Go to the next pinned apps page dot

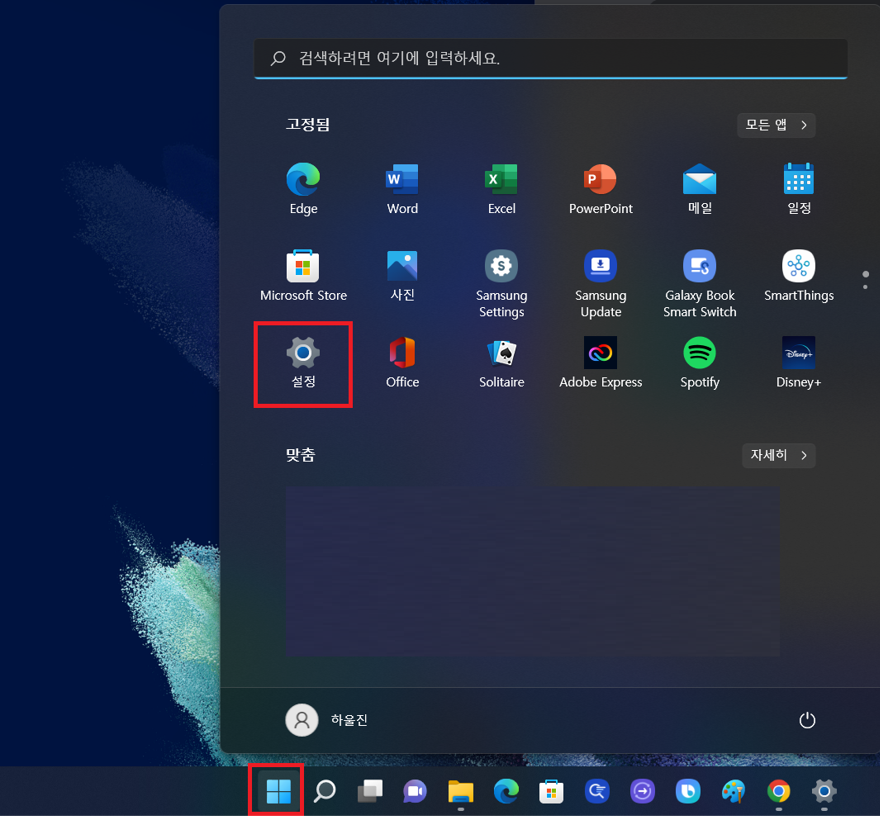pos(865,287)
